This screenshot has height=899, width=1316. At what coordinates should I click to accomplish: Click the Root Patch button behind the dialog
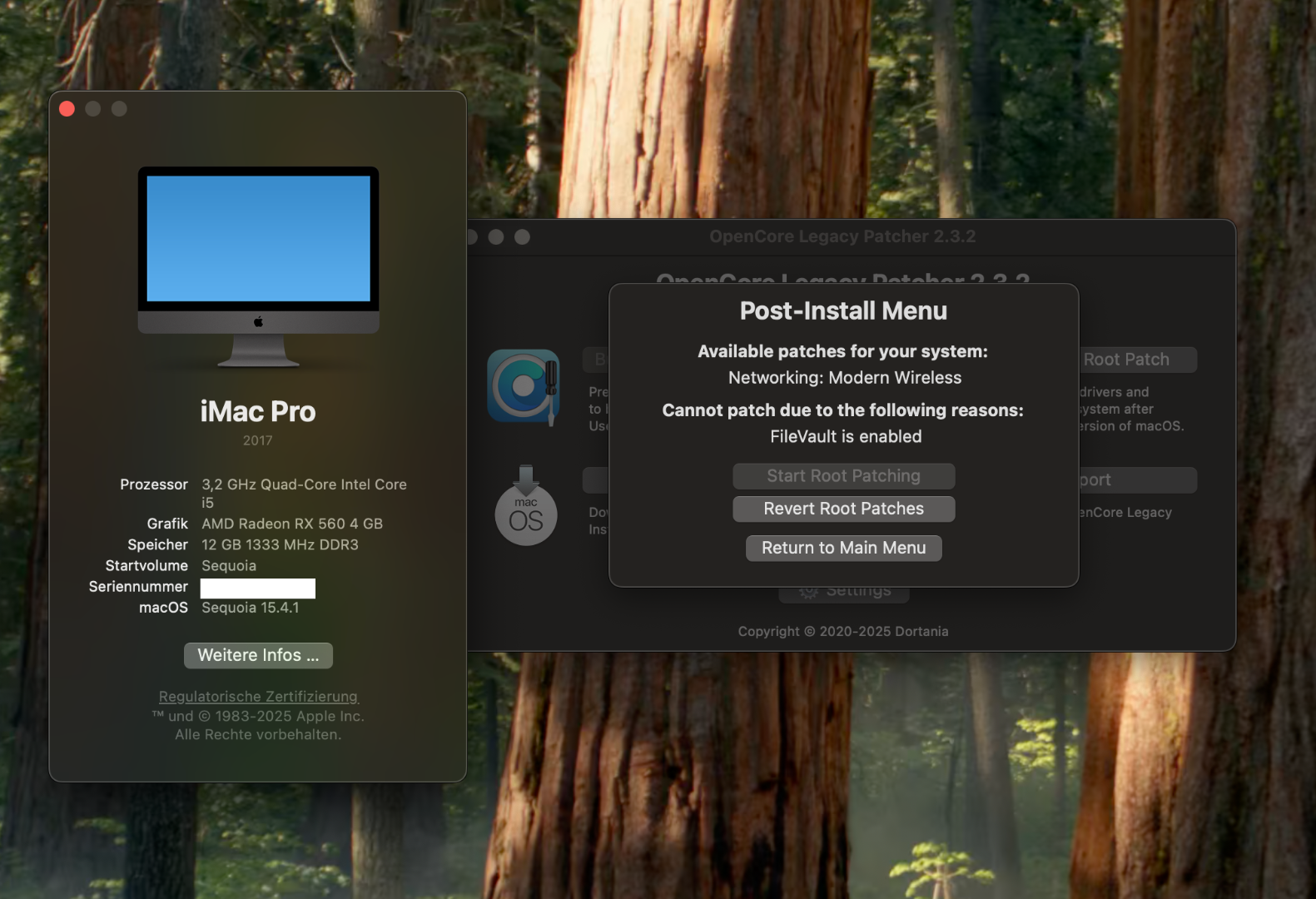(1138, 360)
